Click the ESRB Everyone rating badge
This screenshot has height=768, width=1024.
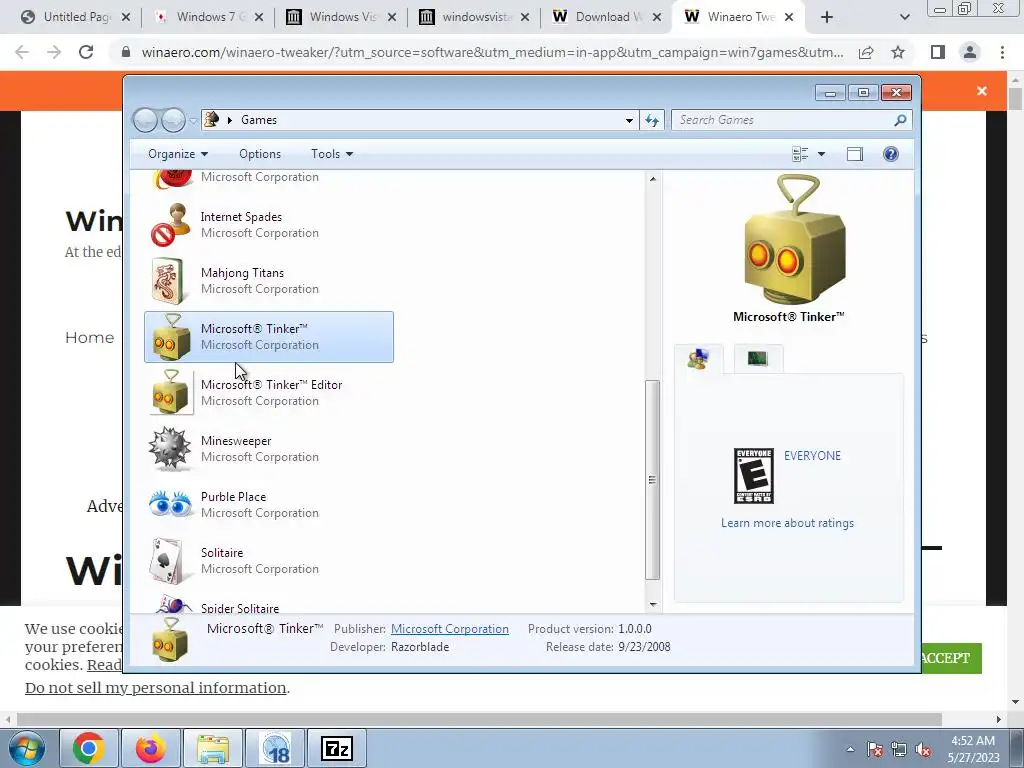point(754,476)
